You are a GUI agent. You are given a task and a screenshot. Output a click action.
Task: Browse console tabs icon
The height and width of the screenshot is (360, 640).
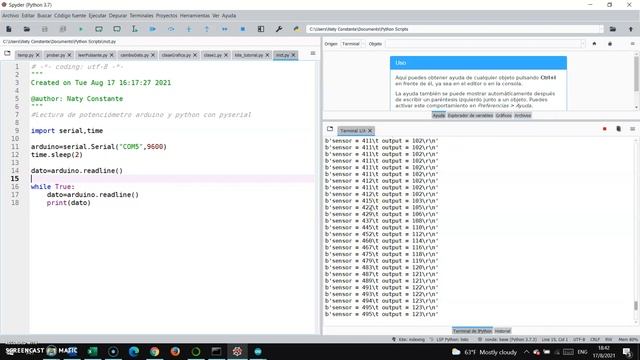330,129
